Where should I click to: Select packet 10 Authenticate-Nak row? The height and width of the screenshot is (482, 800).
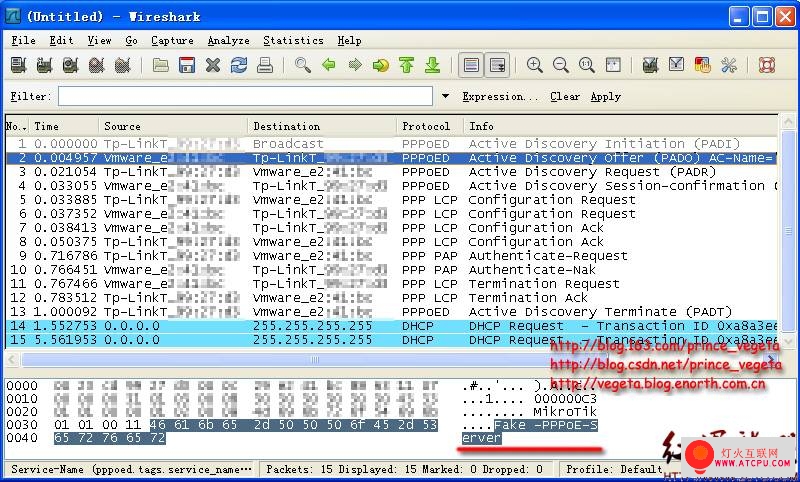[x=391, y=270]
